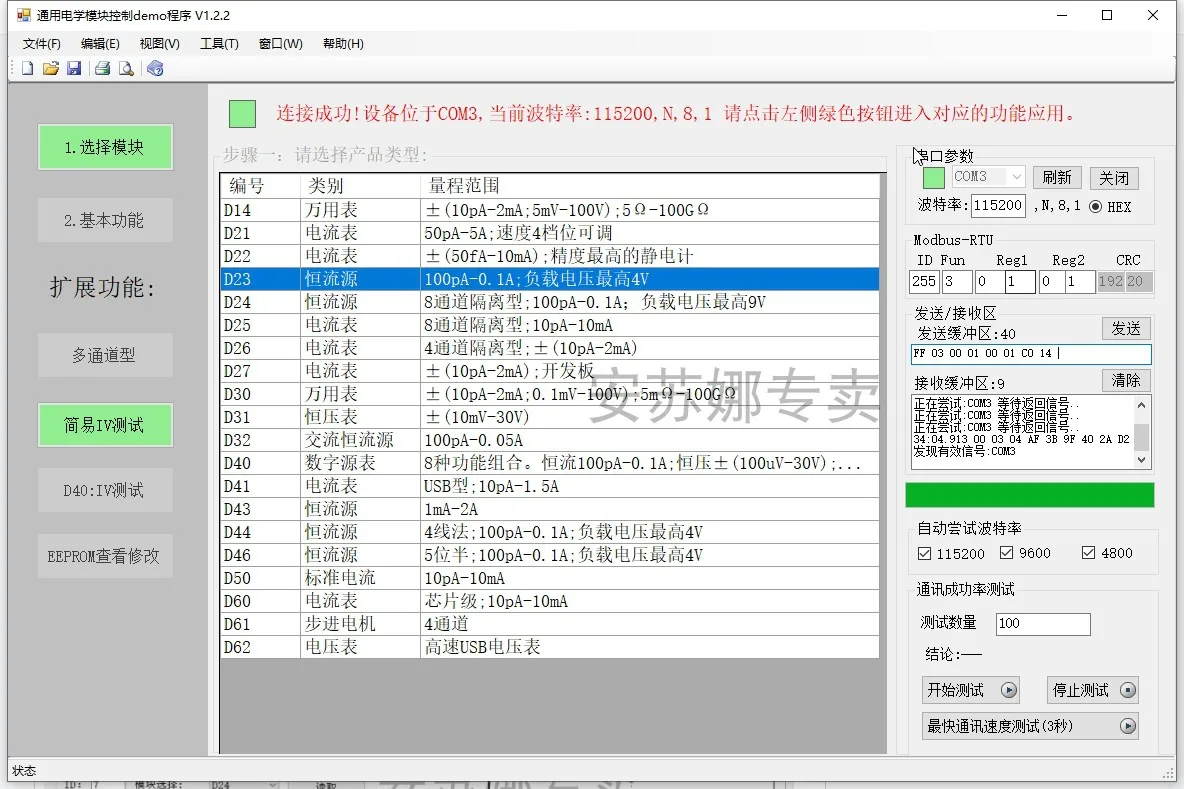Uncheck the 9600 baud rate checkbox
Viewport: 1184px width, 789px height.
pyautogui.click(x=1007, y=553)
